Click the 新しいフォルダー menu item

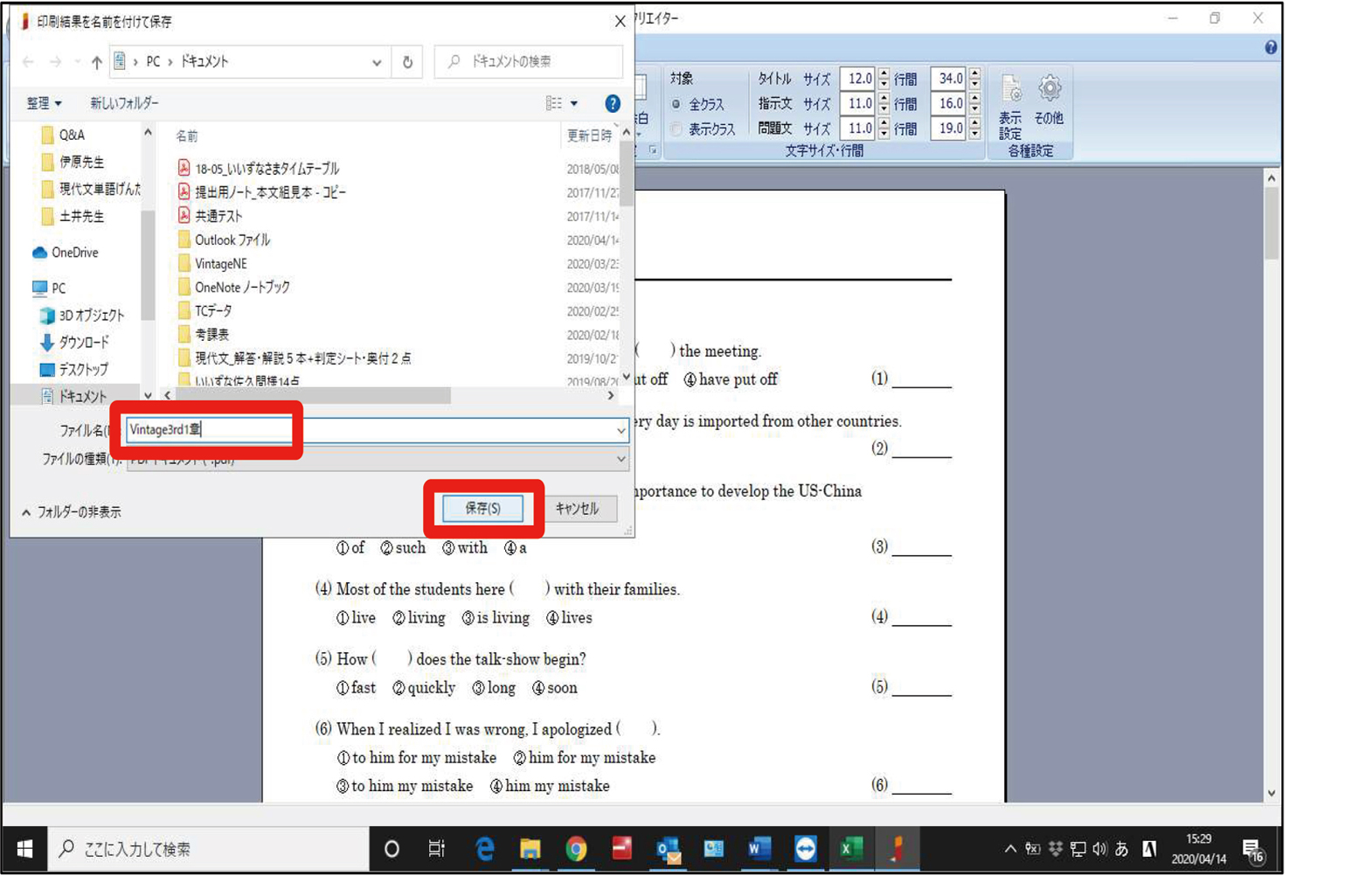124,103
